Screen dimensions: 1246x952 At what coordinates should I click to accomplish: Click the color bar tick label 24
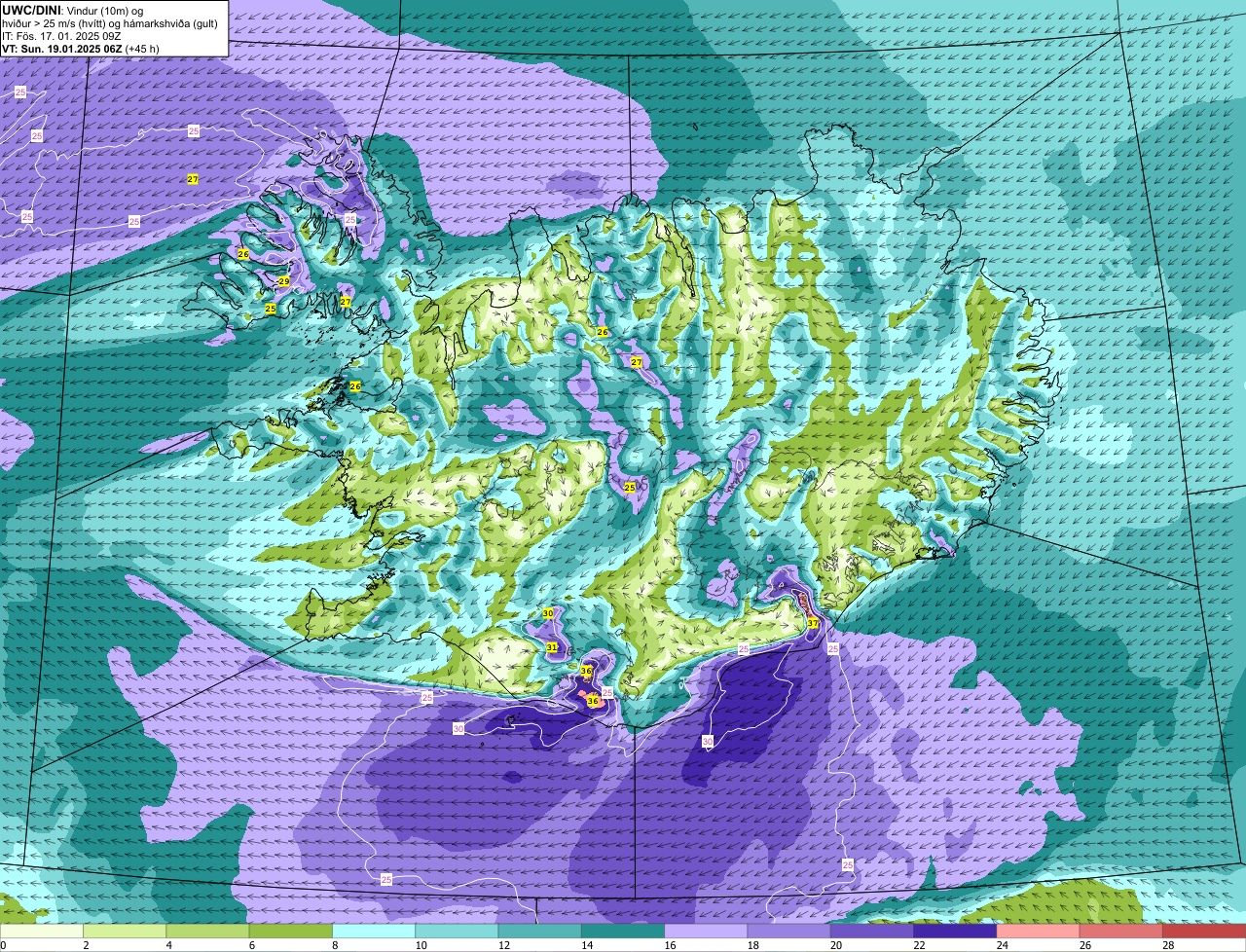tap(1002, 945)
